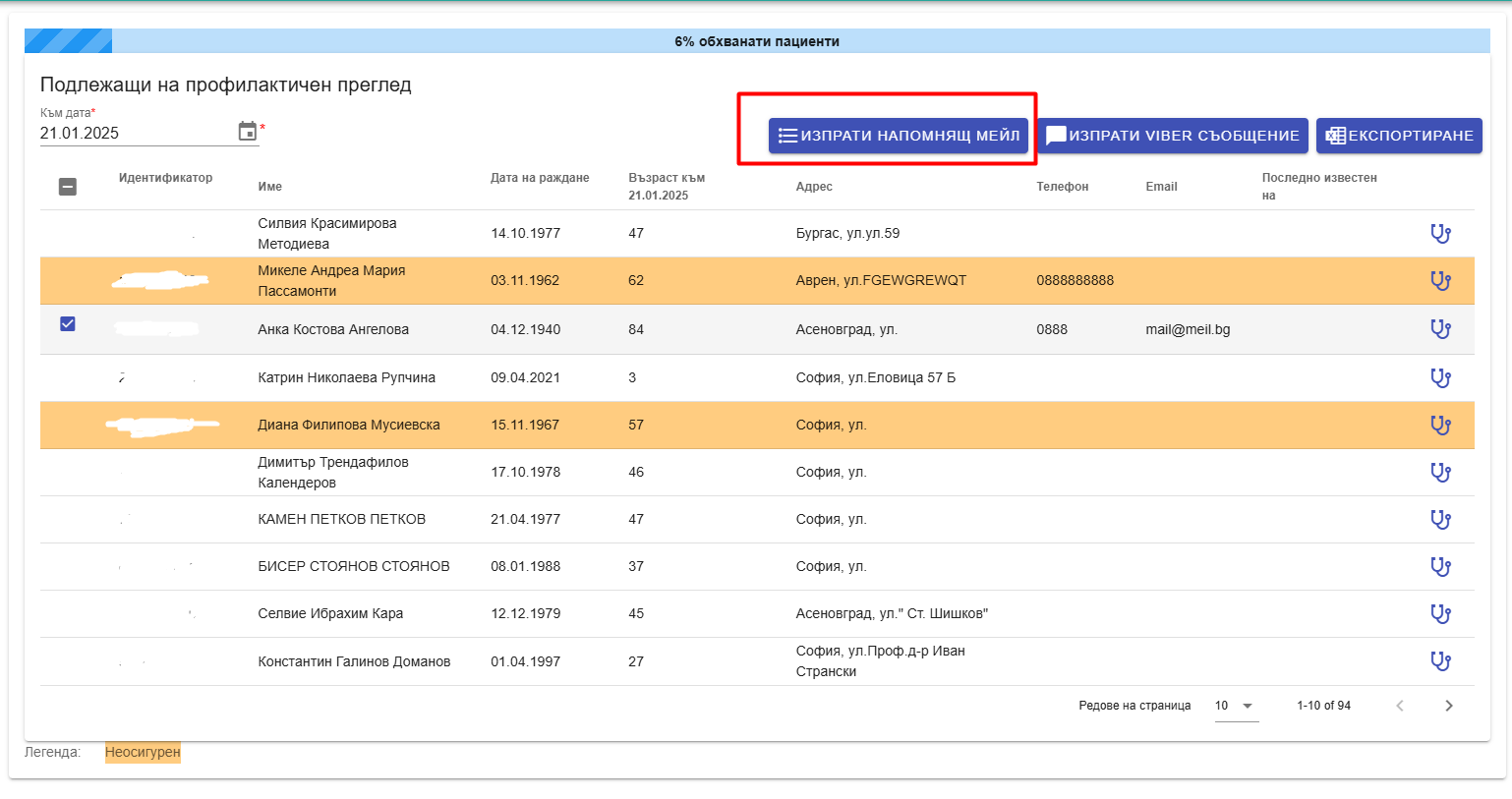Screen dimensions: 1512x799
Task: Click the Име column header
Action: (x=270, y=187)
